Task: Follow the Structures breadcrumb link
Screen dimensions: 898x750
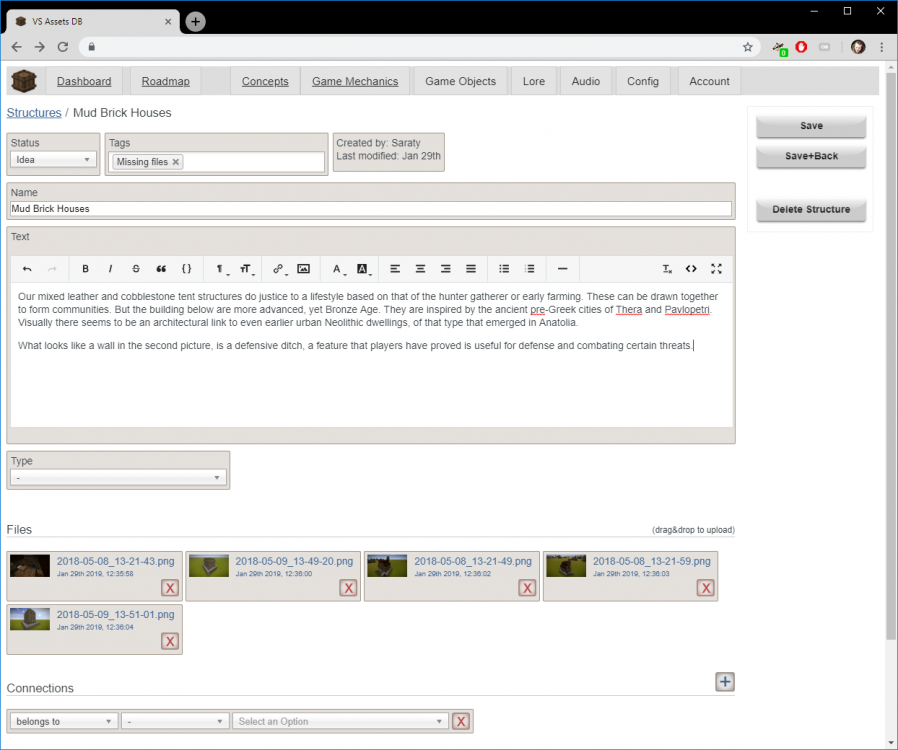Action: point(34,113)
